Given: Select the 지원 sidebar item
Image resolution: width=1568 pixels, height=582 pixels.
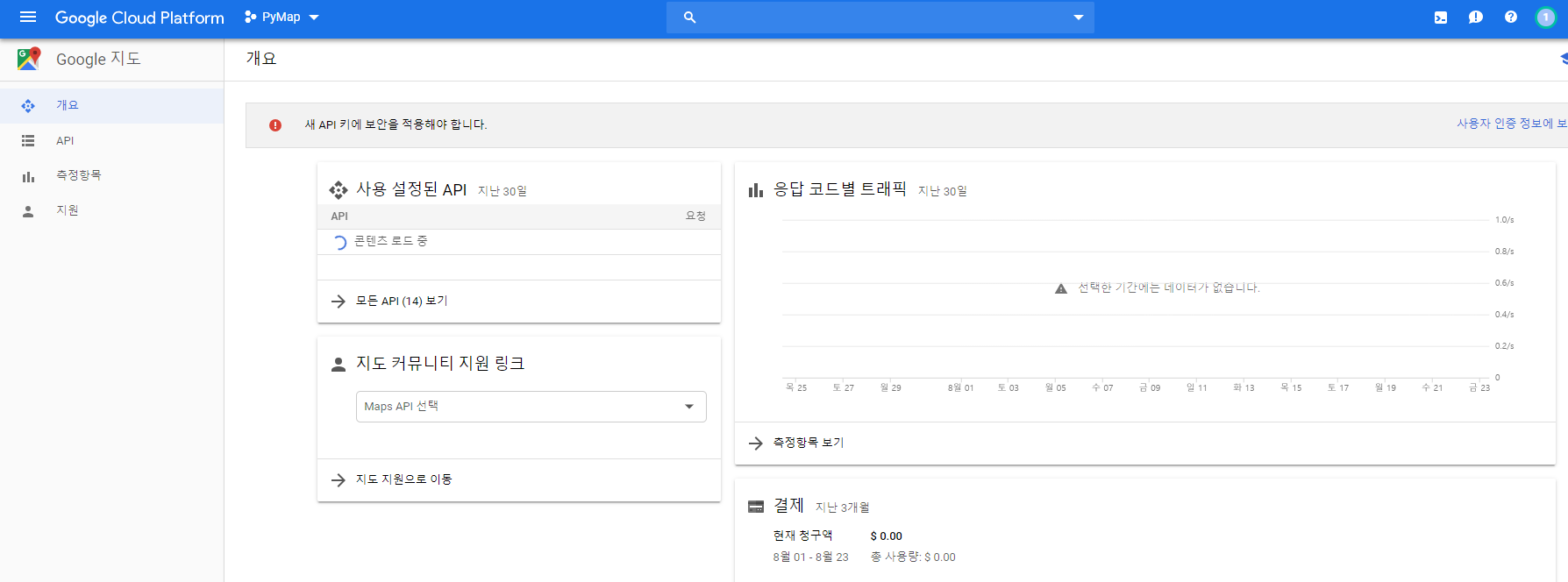Looking at the screenshot, I should pos(111,210).
